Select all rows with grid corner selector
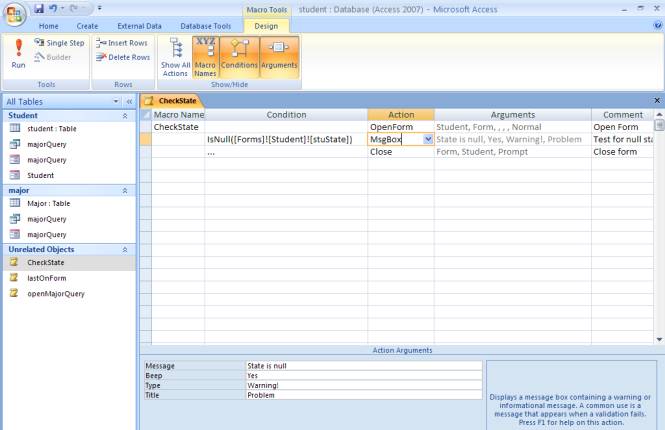 pos(146,114)
